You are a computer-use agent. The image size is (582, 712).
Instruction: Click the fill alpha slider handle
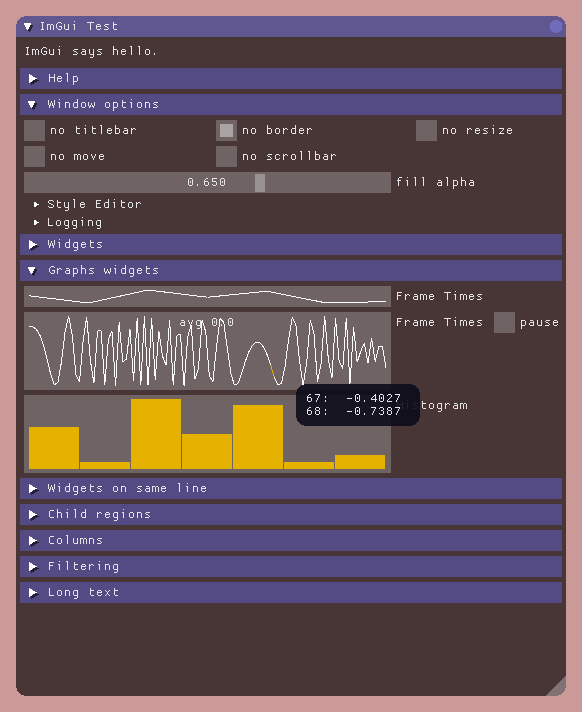[x=260, y=183]
